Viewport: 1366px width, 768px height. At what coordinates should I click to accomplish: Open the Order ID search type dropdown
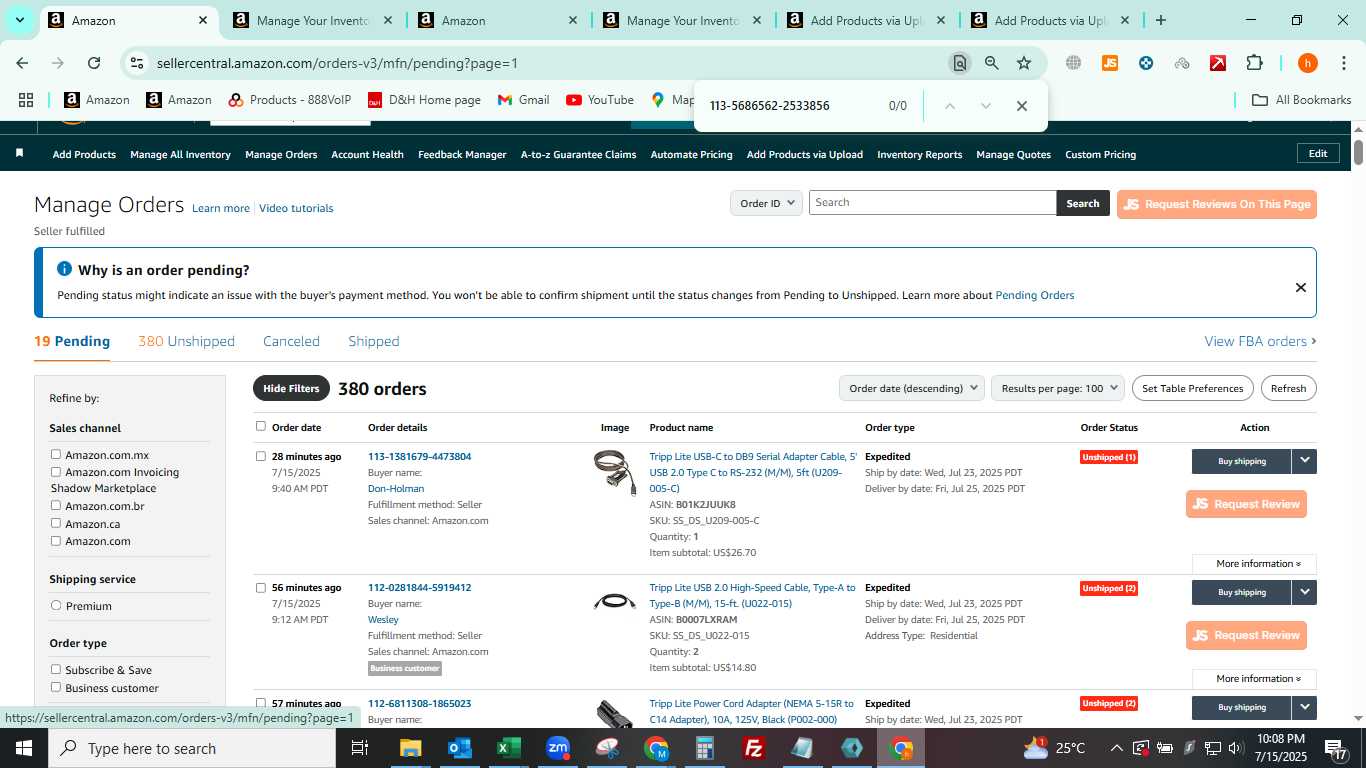pos(766,203)
